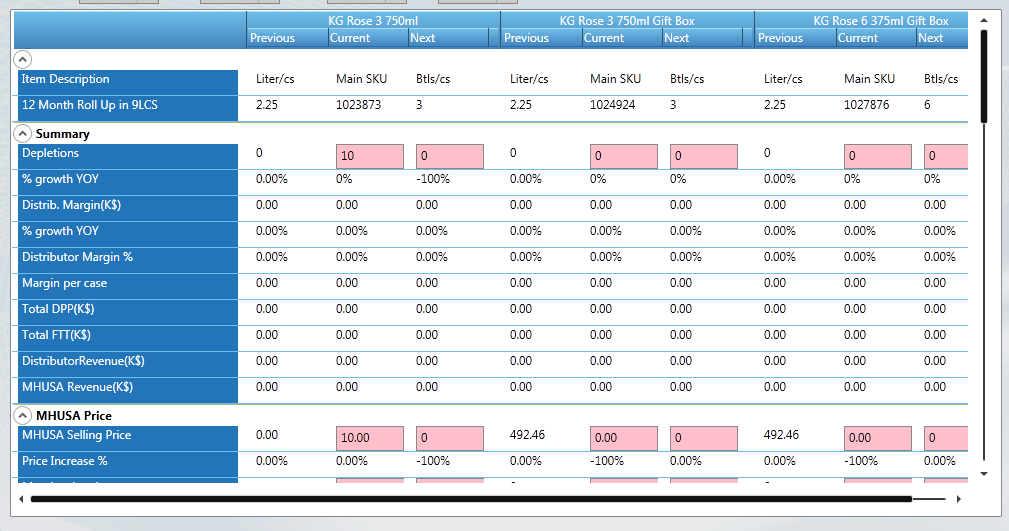The width and height of the screenshot is (1009, 531).
Task: Select the 12 Month Roll Up in 9LCS row
Action: coord(128,108)
